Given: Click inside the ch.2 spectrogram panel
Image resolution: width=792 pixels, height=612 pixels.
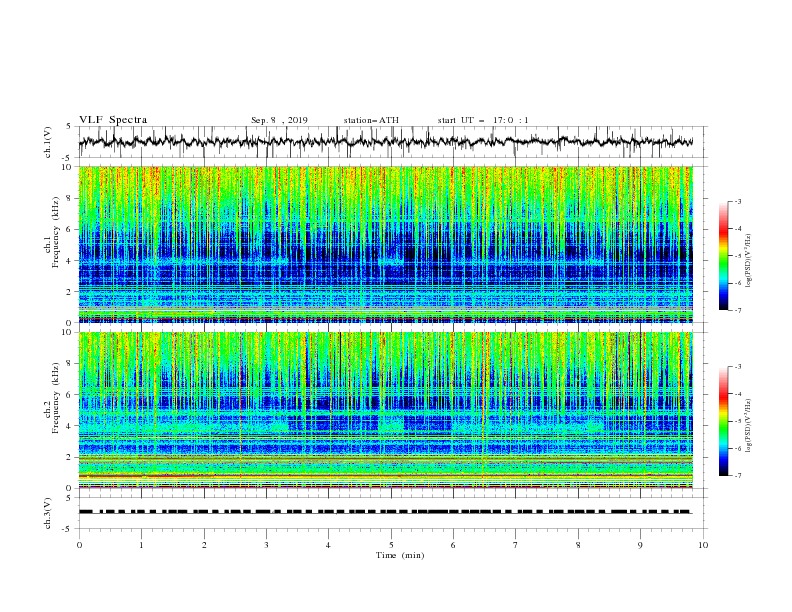Looking at the screenshot, I should (386, 410).
